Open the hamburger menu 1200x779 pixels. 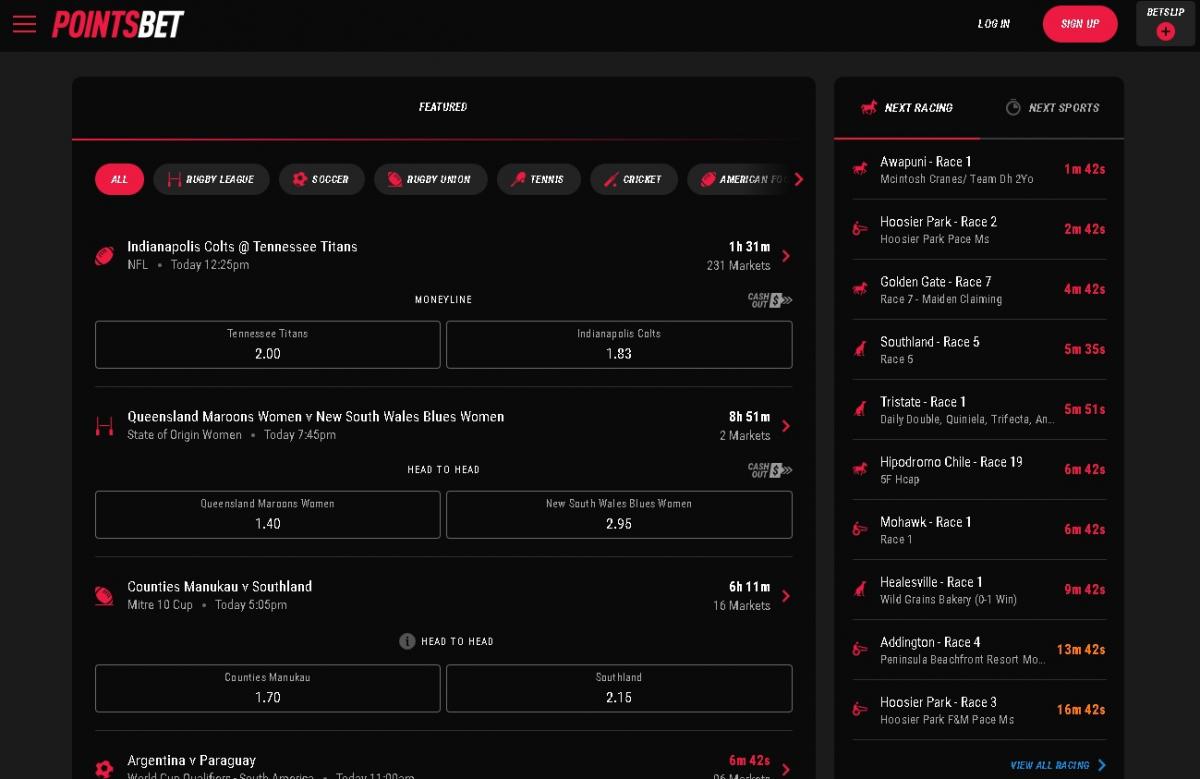pos(24,24)
